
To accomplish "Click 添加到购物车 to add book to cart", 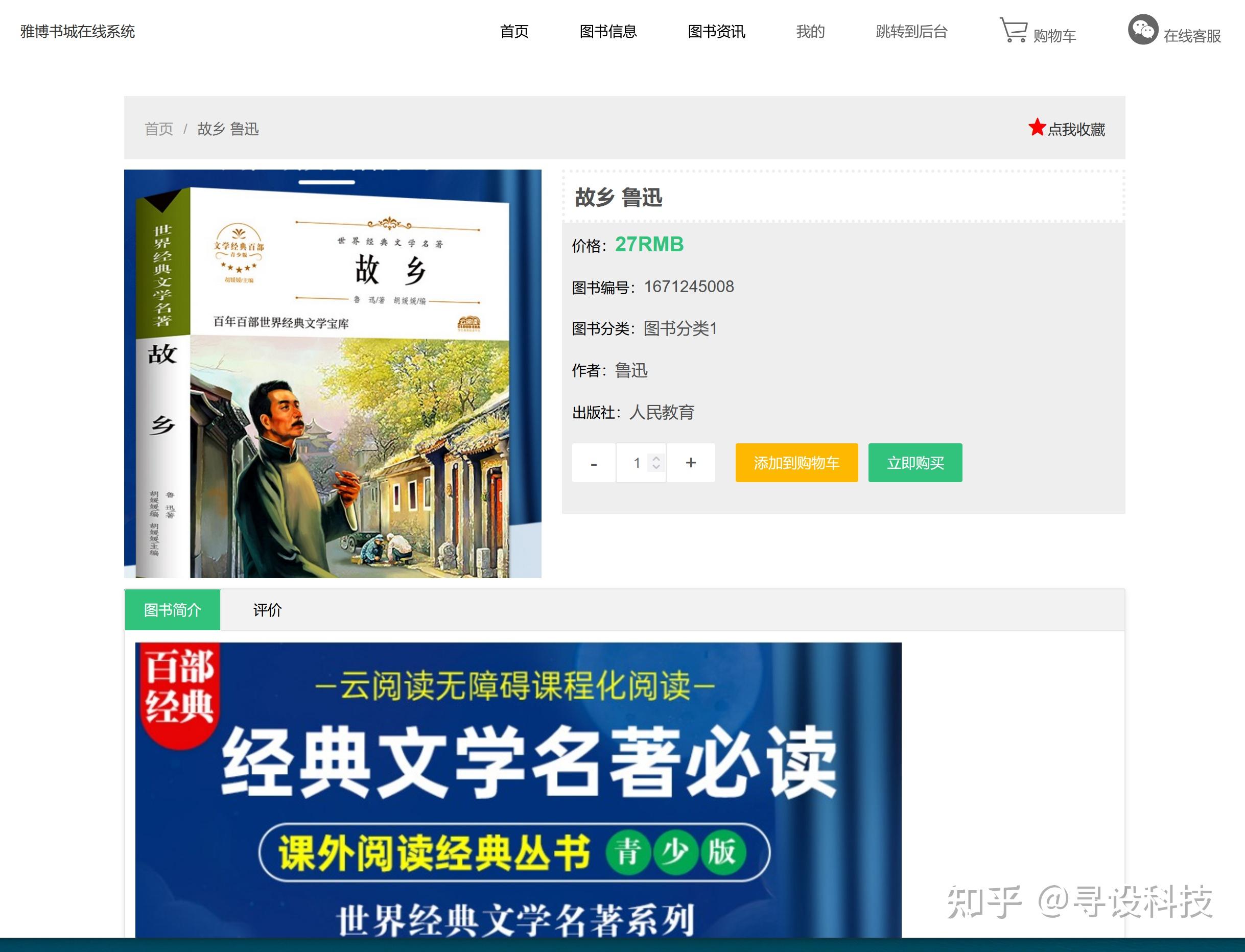I will (796, 463).
